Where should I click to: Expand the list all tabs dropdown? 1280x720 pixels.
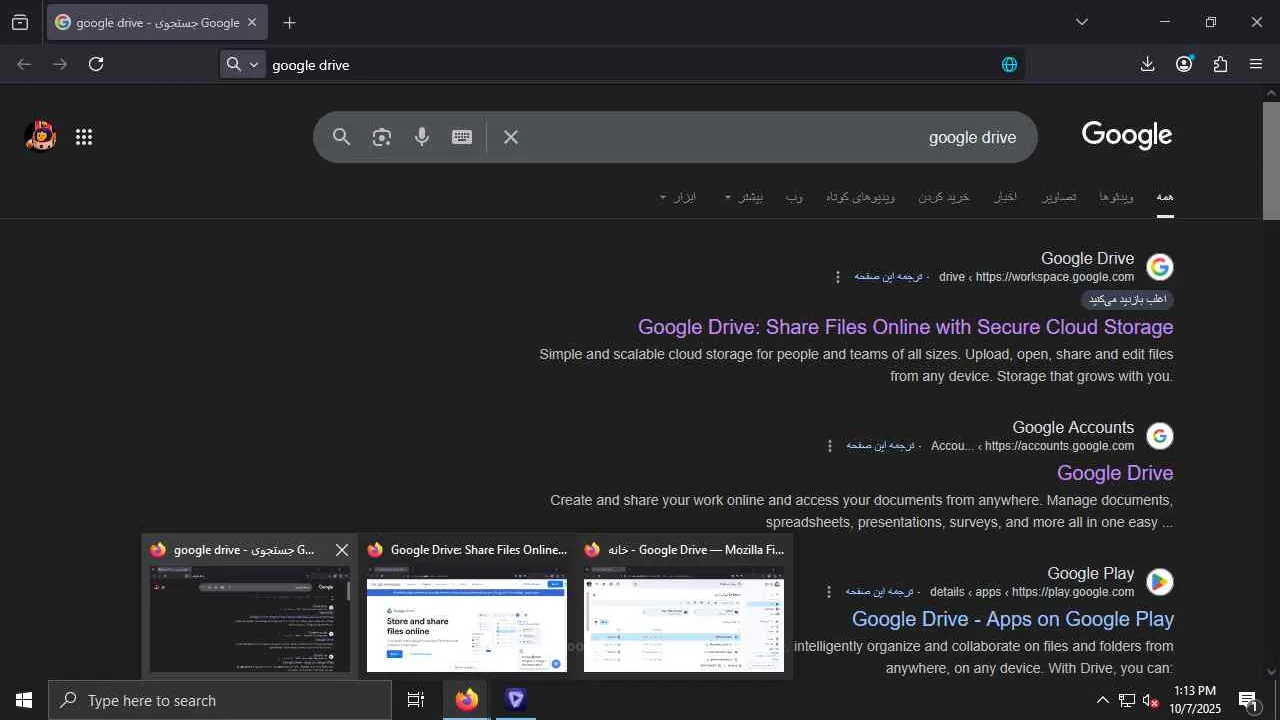tap(1082, 22)
